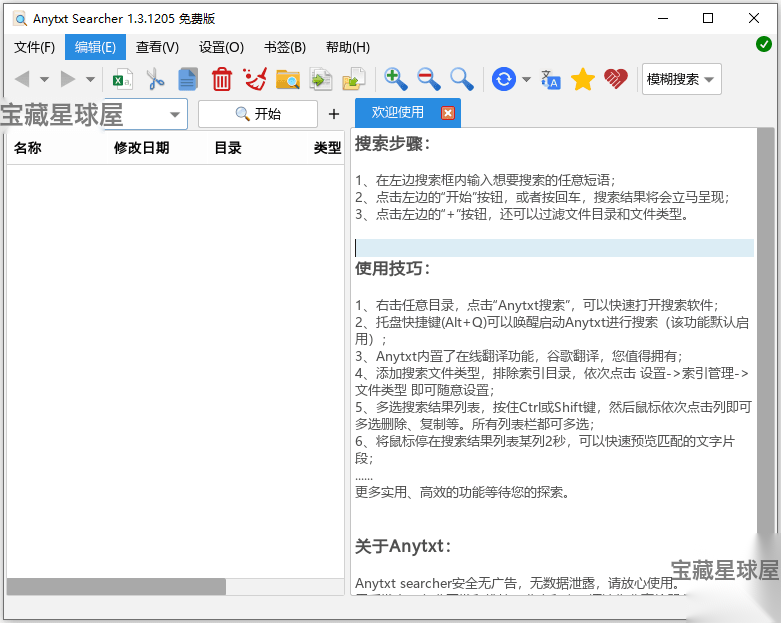Export results to Excel icon

[x=123, y=79]
